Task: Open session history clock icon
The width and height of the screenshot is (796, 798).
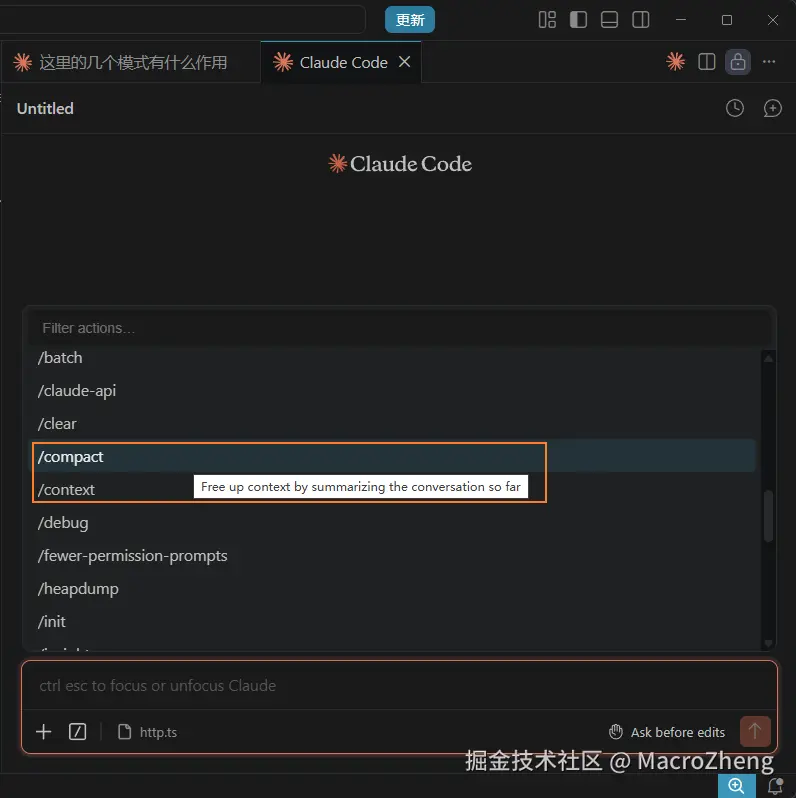Action: click(x=734, y=108)
